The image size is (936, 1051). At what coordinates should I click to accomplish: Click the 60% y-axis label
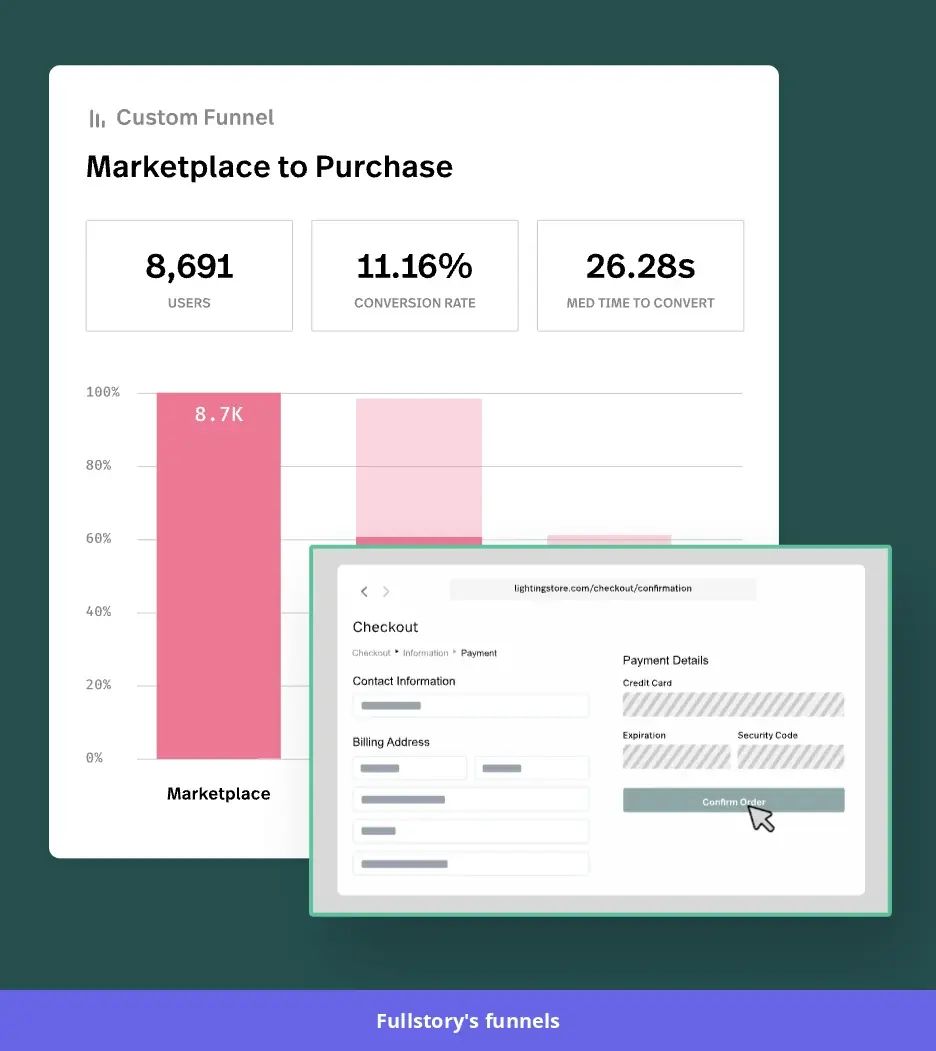point(99,538)
